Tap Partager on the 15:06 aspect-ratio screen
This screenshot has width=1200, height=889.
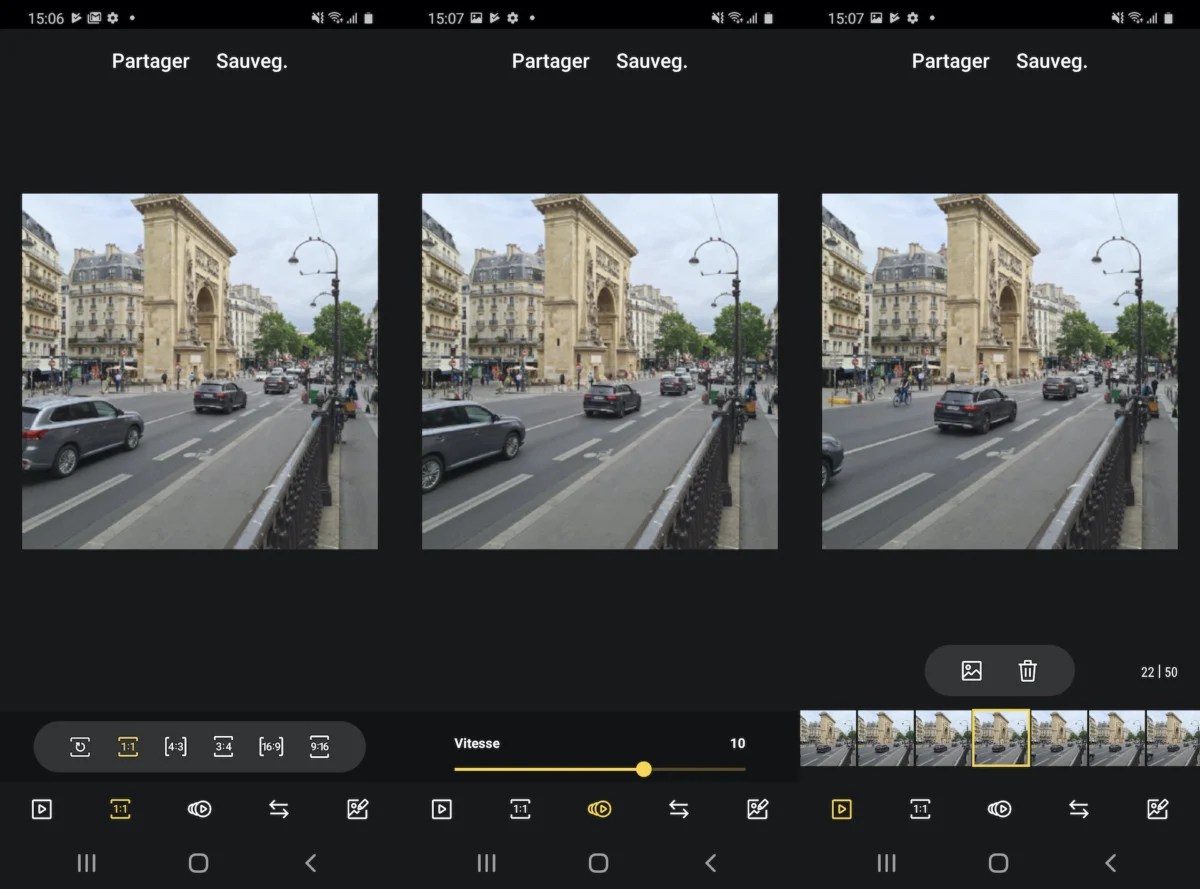151,61
